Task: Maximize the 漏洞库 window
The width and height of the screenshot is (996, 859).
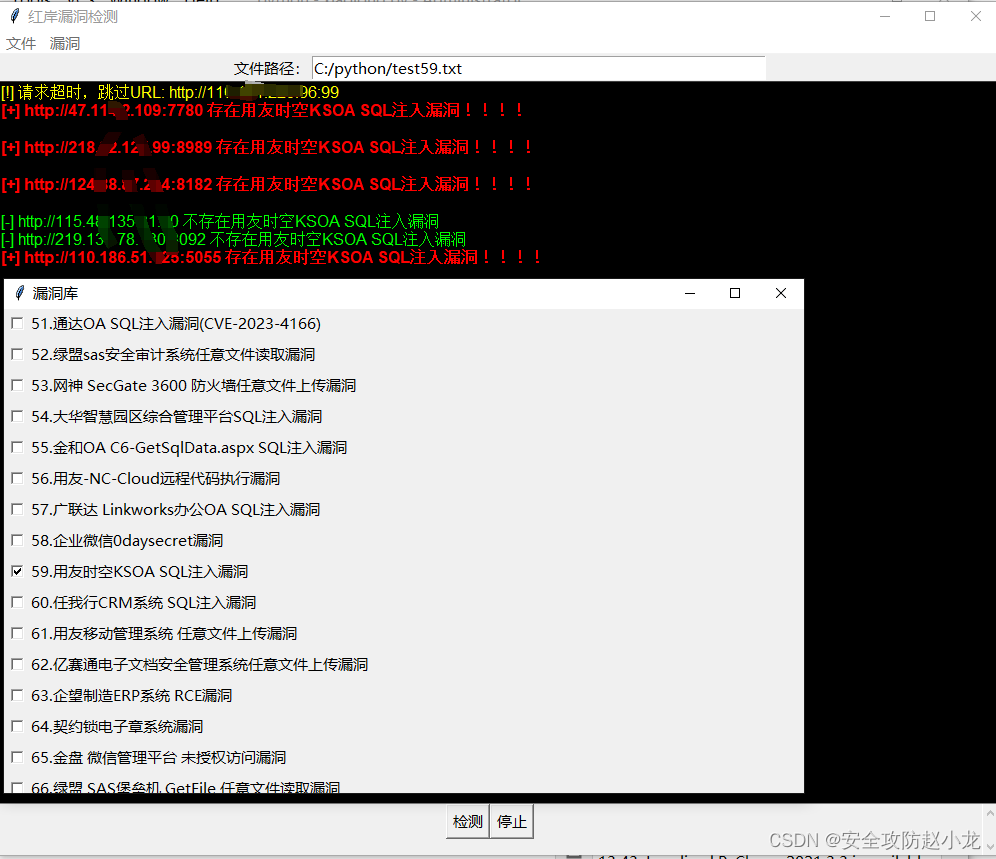Action: point(735,293)
